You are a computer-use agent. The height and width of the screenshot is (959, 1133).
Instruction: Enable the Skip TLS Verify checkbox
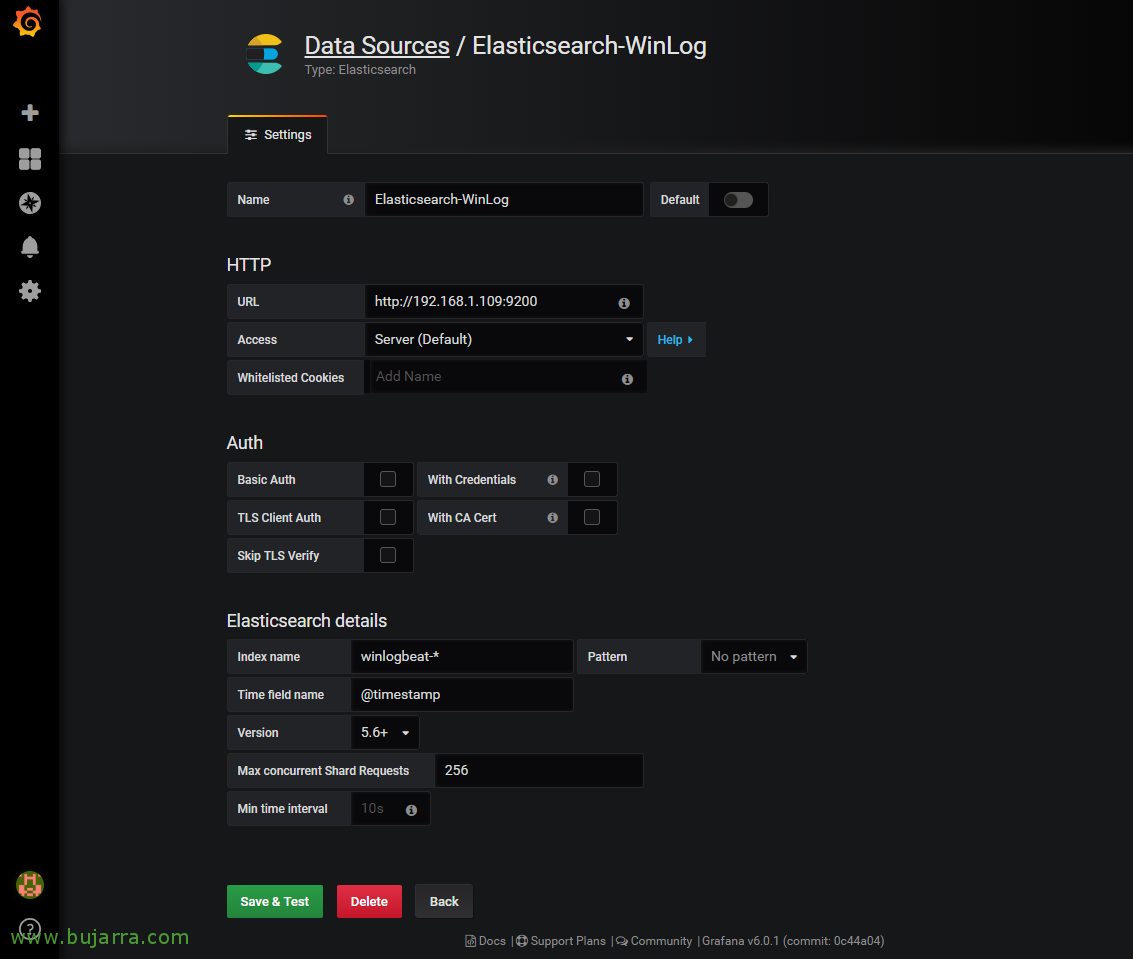pos(388,555)
